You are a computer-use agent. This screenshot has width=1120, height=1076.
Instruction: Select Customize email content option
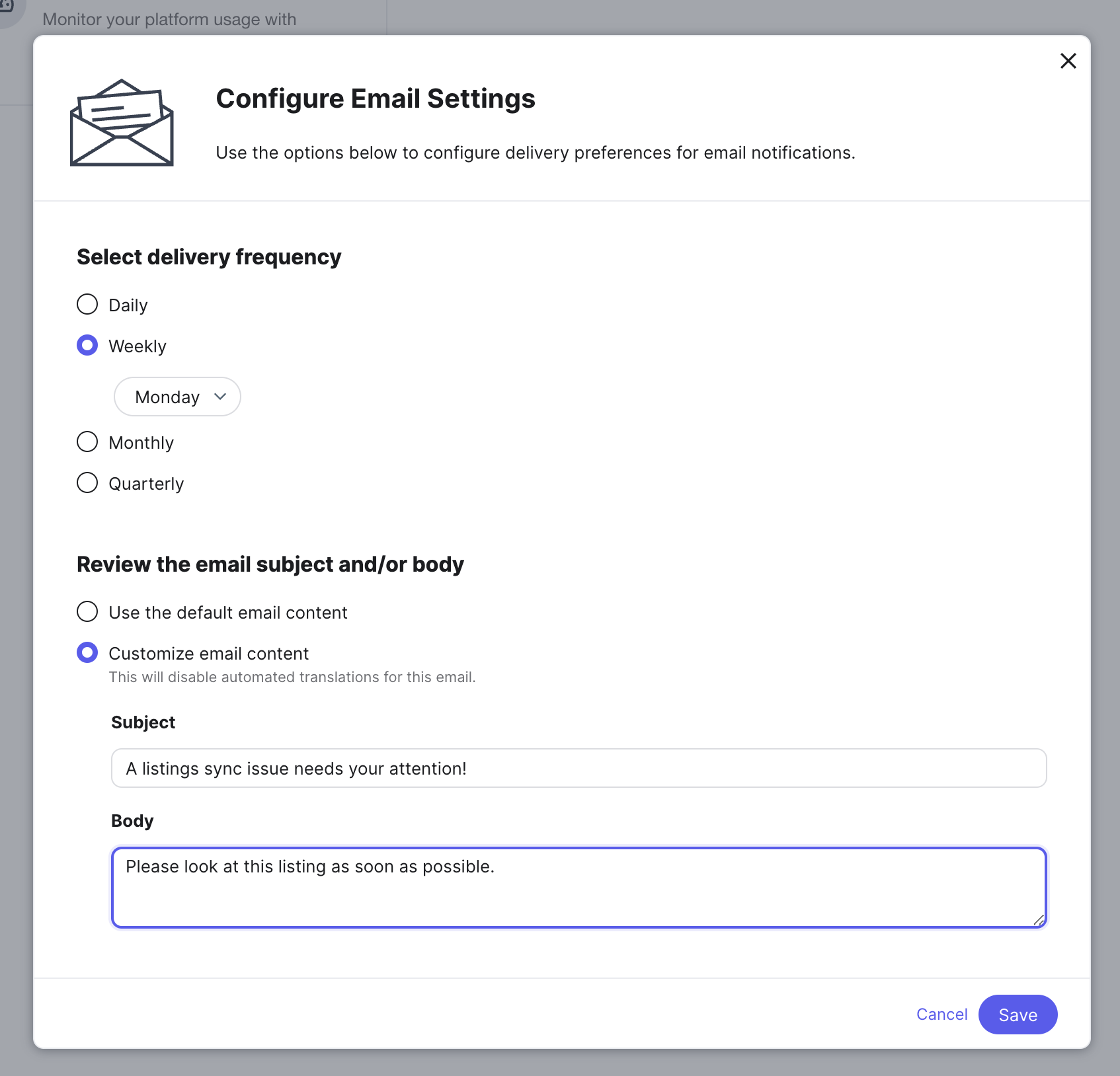tap(87, 652)
